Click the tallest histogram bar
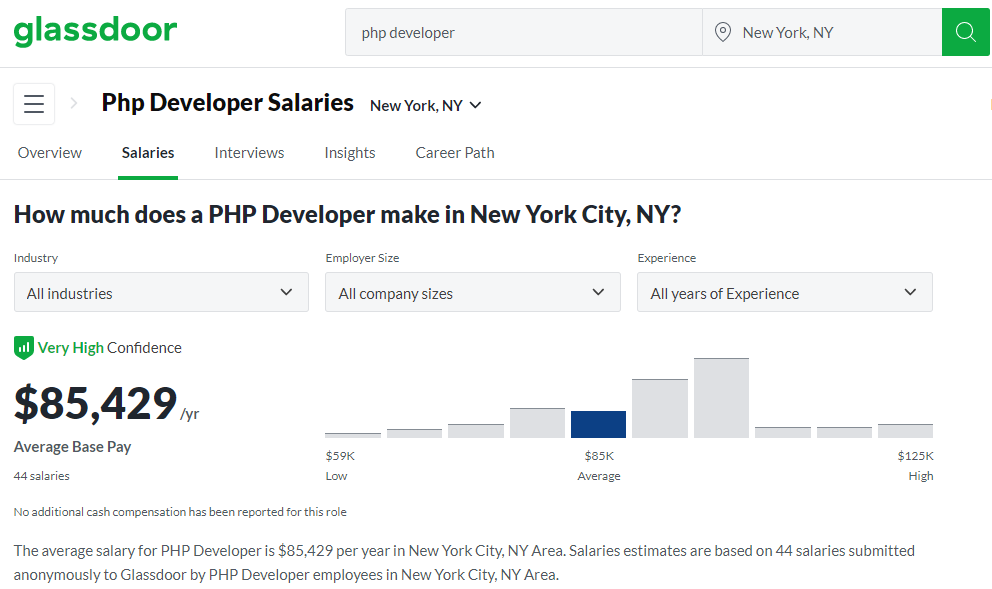This screenshot has height=589, width=992. pos(721,398)
